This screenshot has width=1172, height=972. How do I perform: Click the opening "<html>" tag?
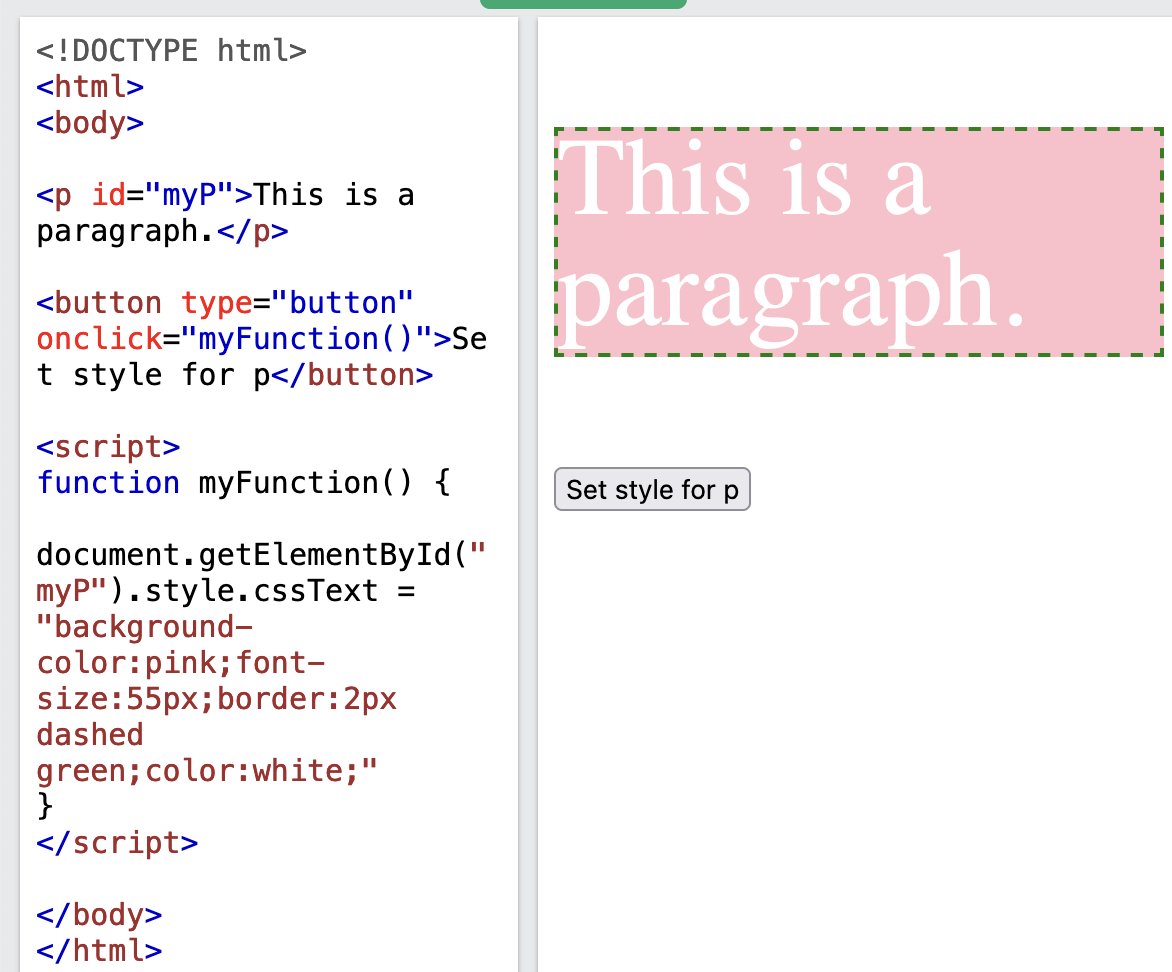point(90,87)
